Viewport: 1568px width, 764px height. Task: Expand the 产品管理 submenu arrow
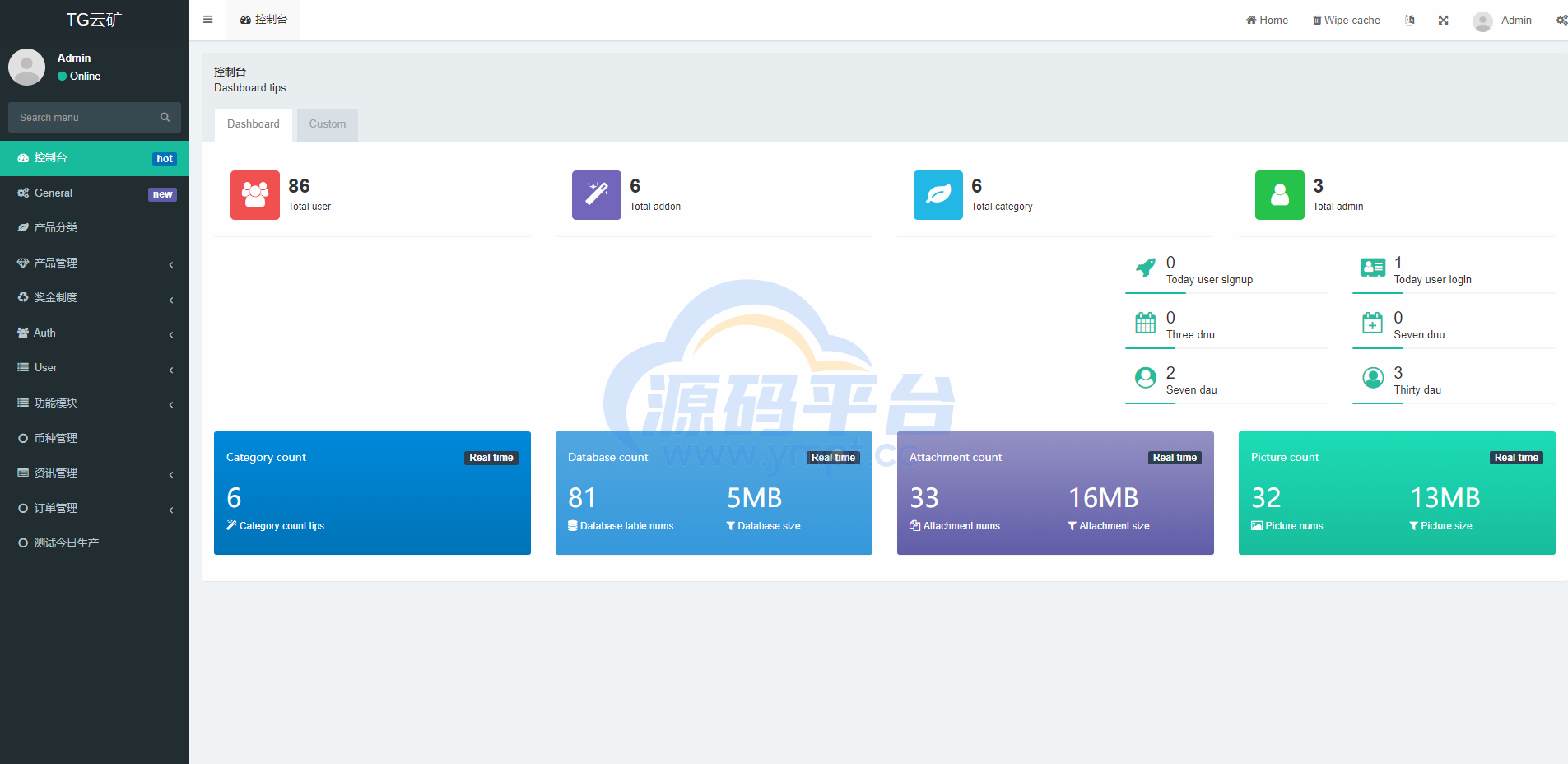[x=171, y=264]
